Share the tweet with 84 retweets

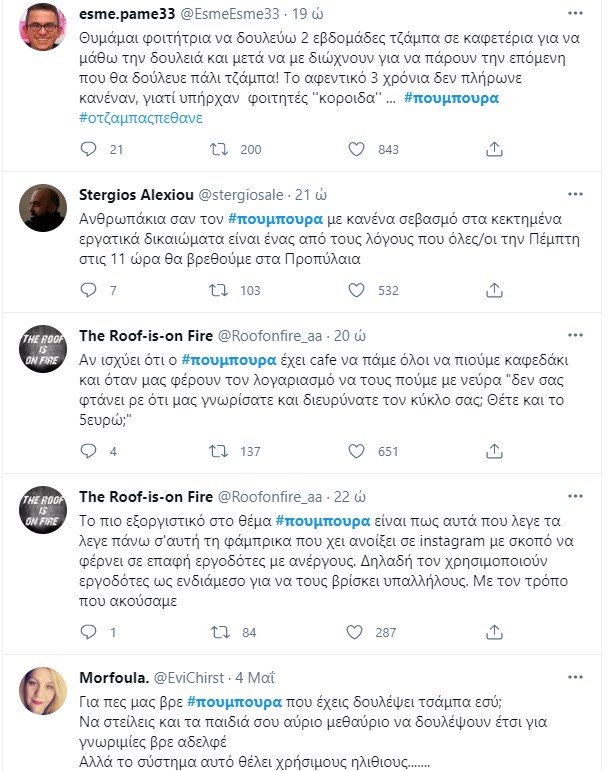(x=493, y=632)
